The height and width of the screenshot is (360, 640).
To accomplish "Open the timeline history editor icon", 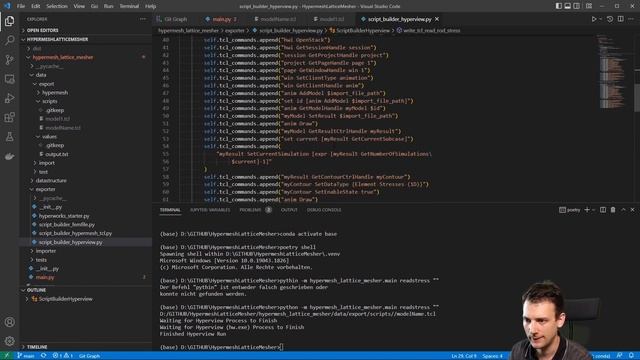I will point(610,19).
